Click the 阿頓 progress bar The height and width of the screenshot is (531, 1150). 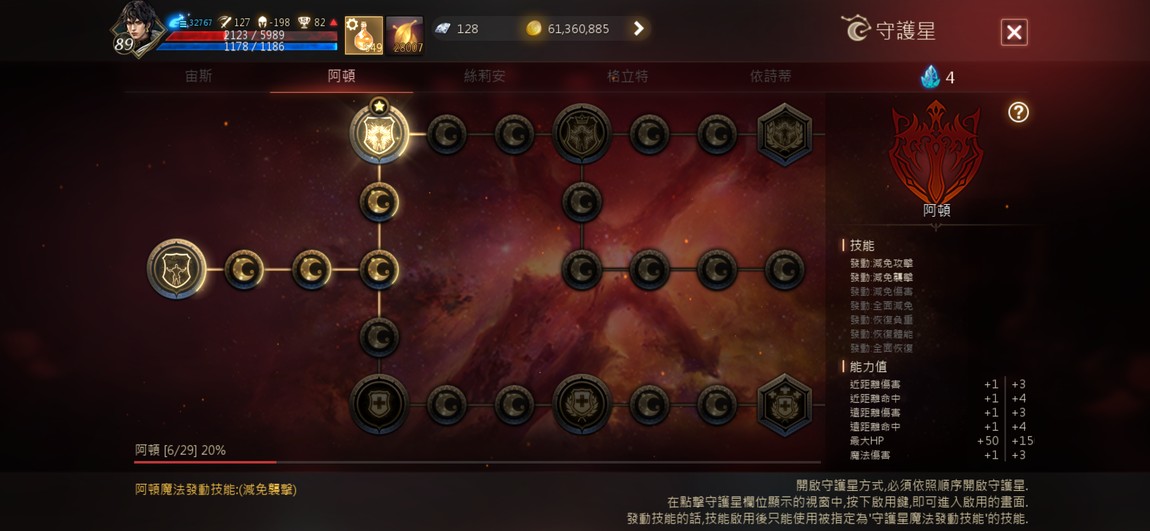coord(477,462)
